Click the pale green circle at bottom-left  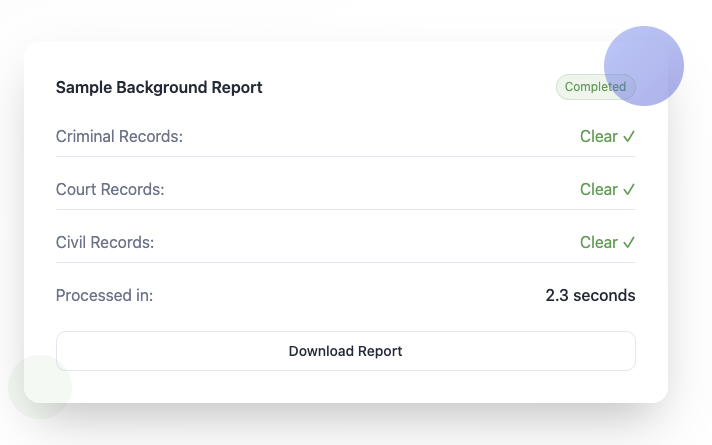click(x=40, y=387)
